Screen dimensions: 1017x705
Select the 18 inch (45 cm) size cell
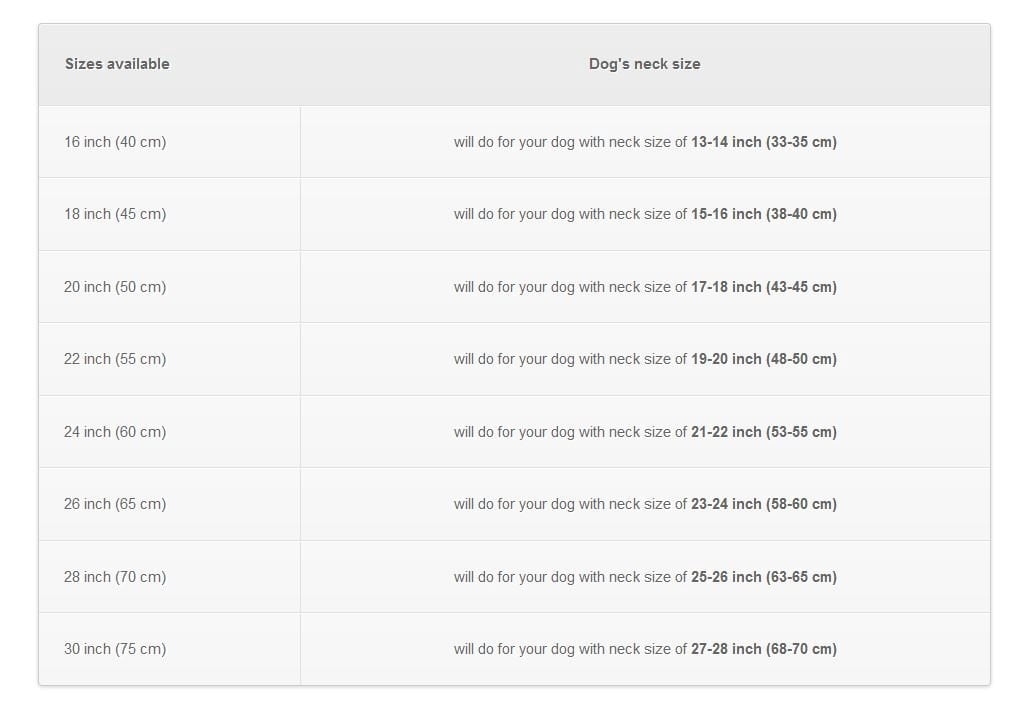pyautogui.click(x=115, y=214)
